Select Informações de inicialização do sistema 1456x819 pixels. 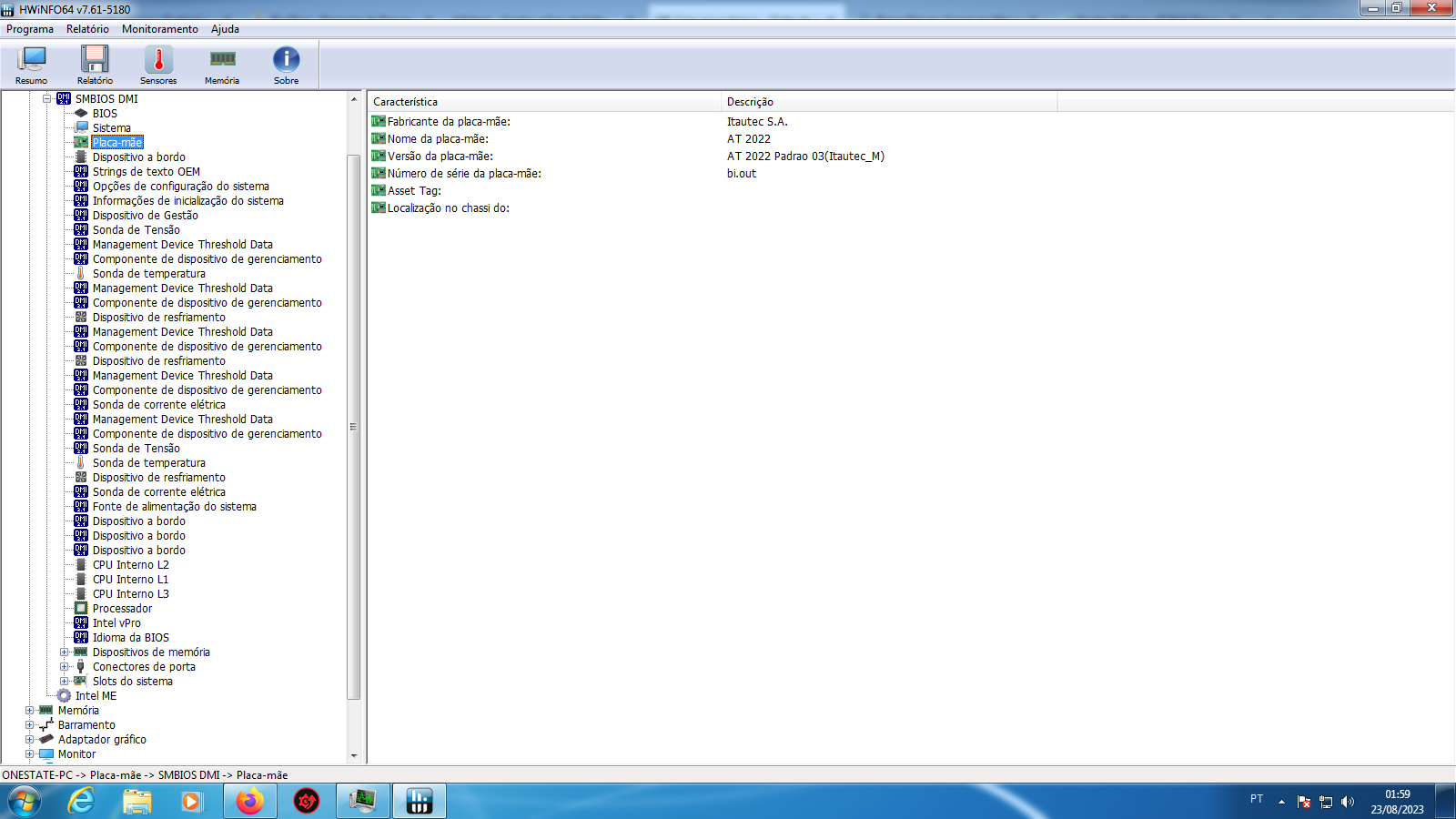[x=188, y=201]
